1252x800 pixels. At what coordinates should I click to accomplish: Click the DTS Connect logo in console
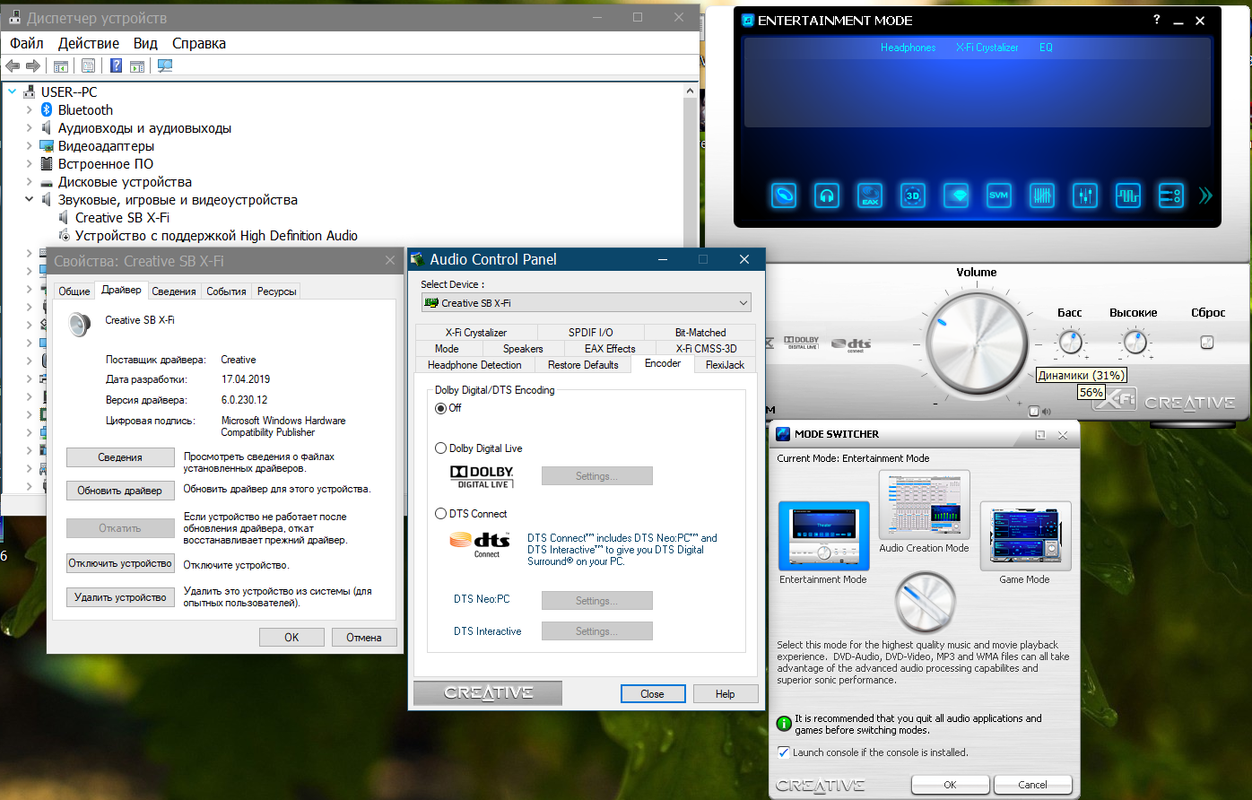[852, 344]
